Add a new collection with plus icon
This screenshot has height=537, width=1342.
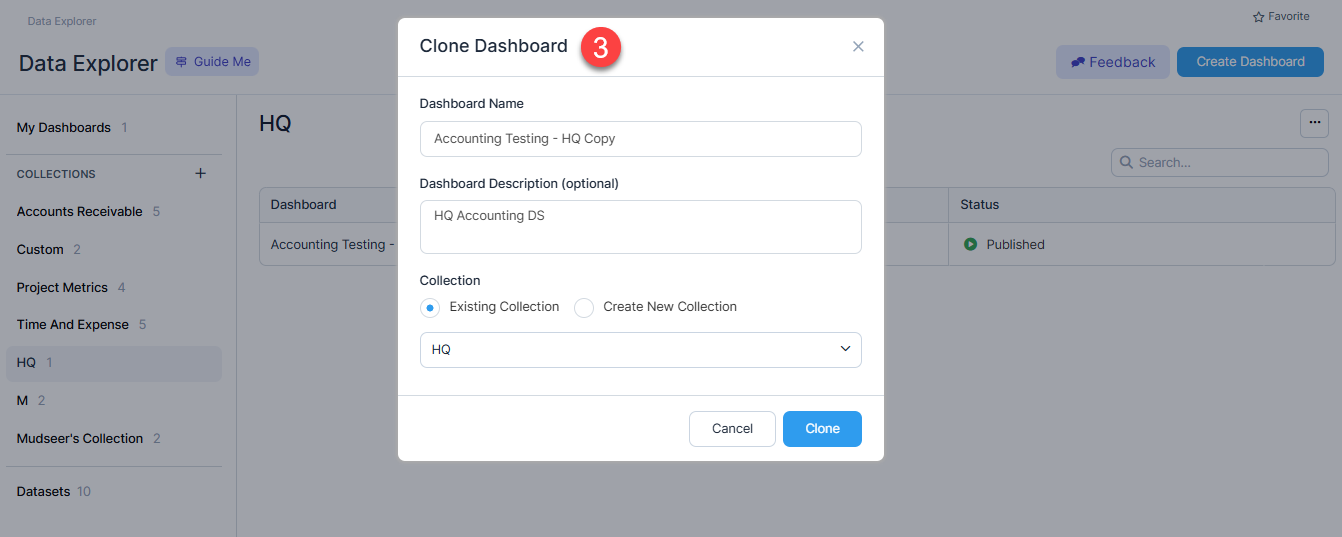200,173
